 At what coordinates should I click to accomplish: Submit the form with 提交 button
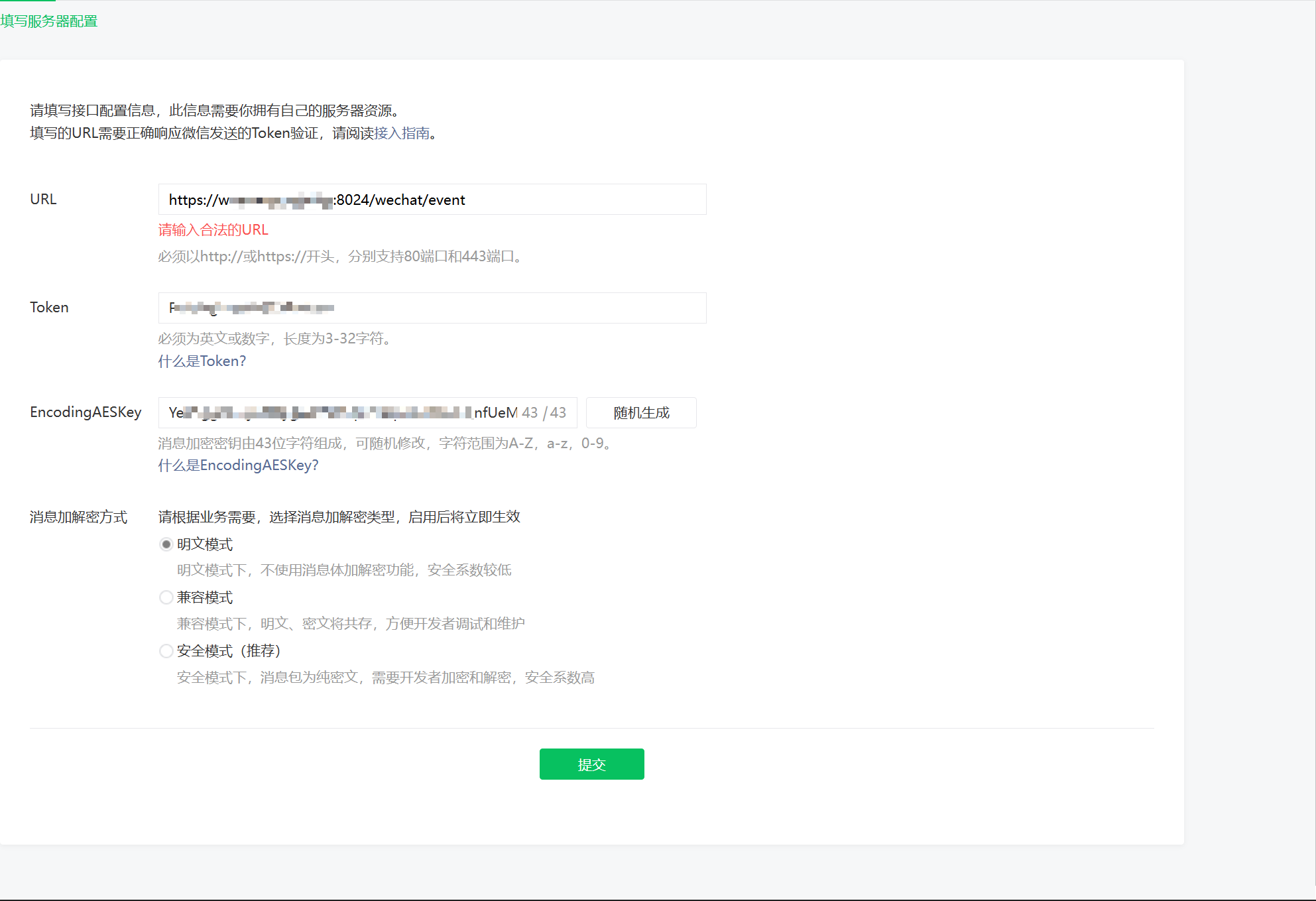click(591, 764)
